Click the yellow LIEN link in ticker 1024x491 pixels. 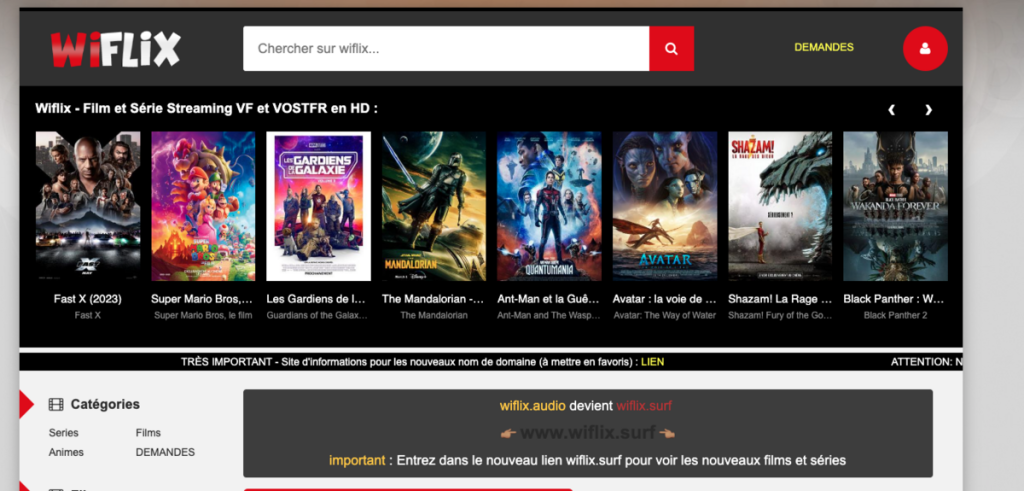652,362
